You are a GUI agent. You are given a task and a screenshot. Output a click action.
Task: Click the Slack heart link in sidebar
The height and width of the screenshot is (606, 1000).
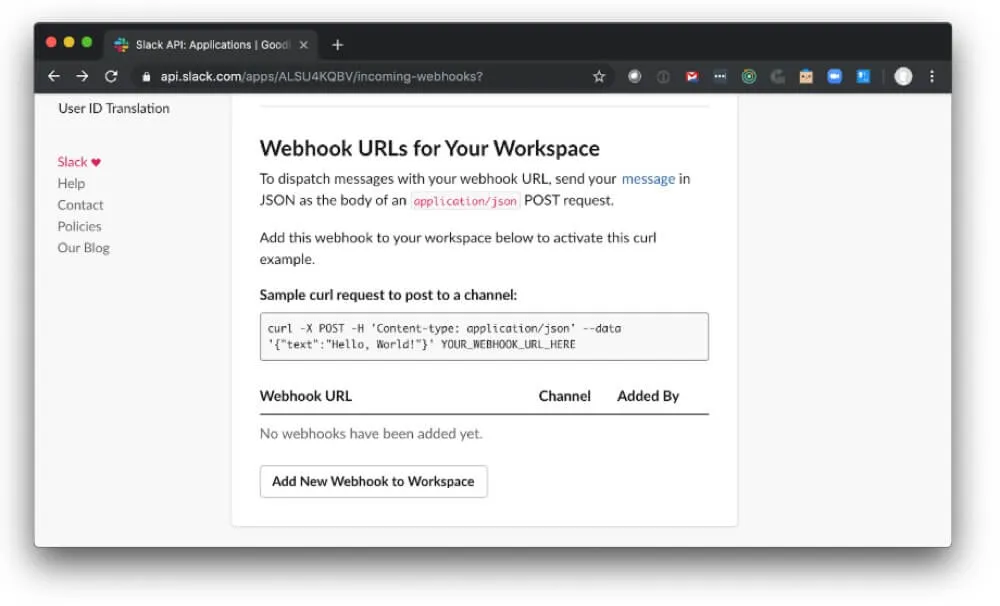(x=79, y=161)
